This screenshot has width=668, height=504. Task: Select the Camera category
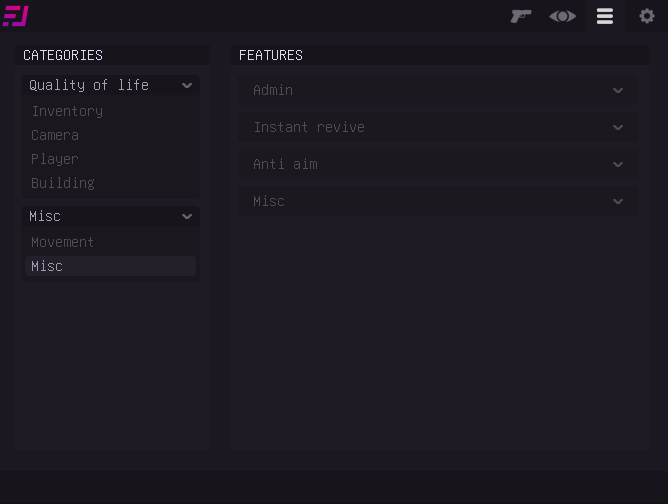coord(55,135)
